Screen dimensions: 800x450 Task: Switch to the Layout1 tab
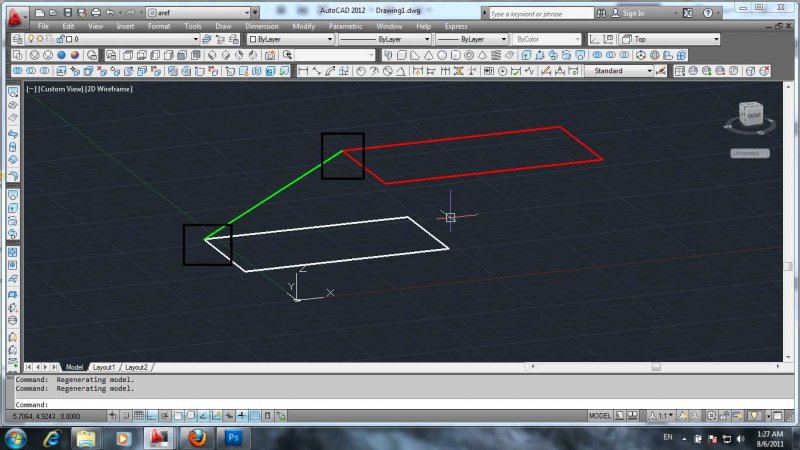click(104, 367)
